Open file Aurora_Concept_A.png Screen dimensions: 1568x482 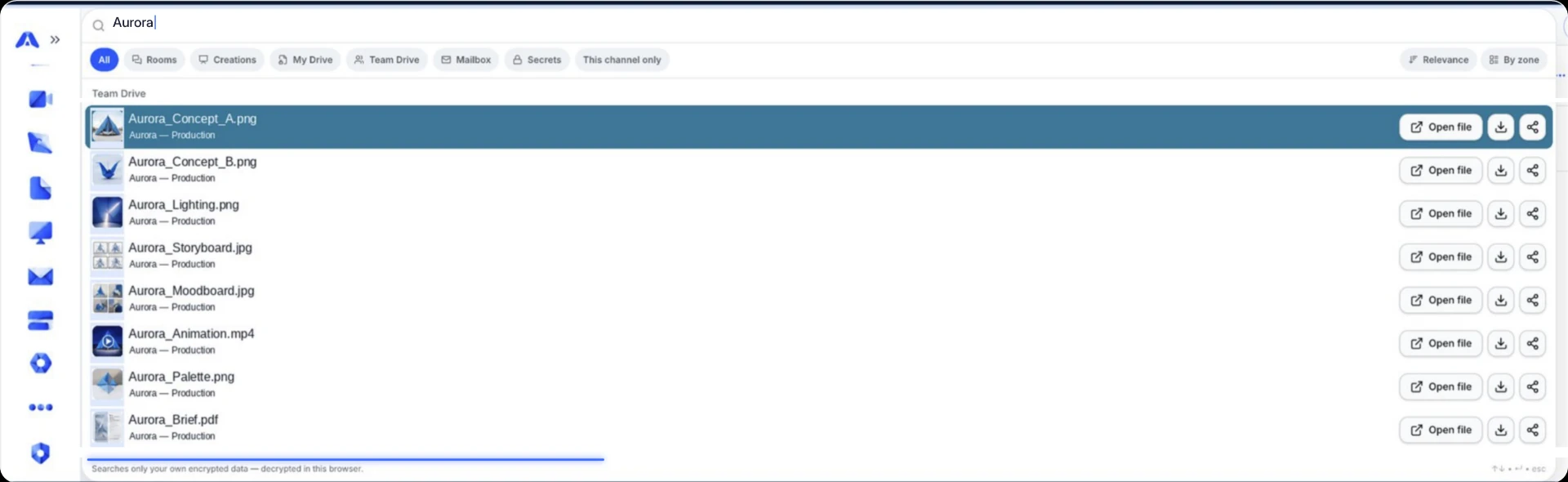pyautogui.click(x=1441, y=127)
